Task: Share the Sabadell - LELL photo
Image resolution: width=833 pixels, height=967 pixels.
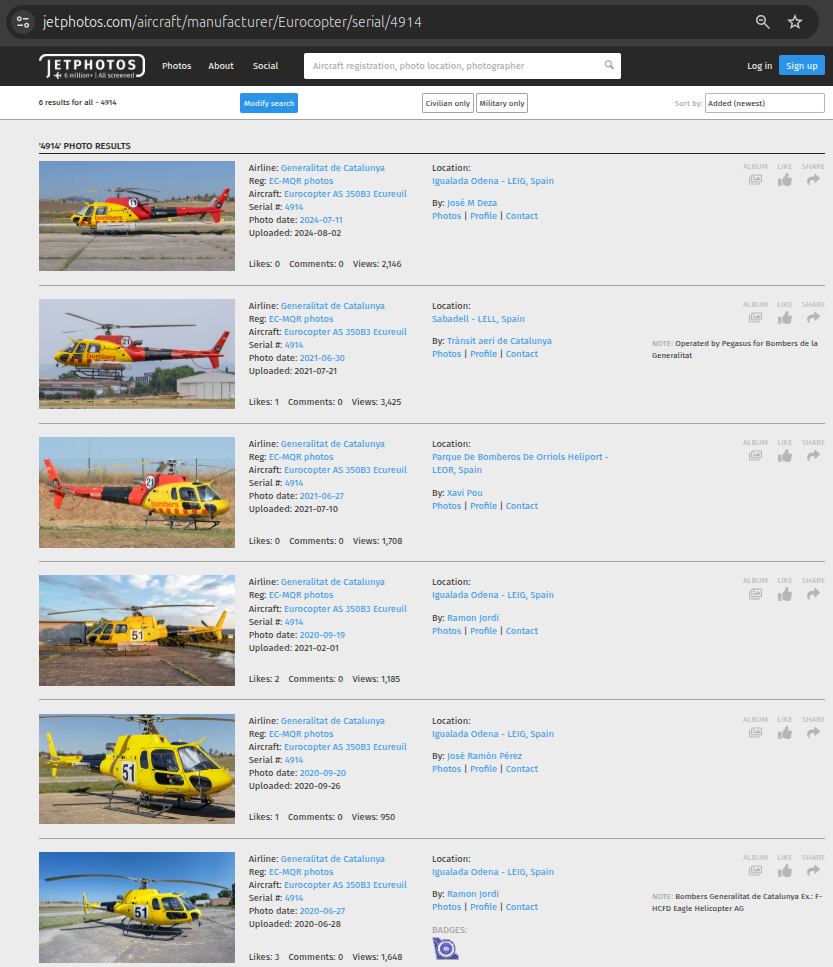Action: point(813,318)
